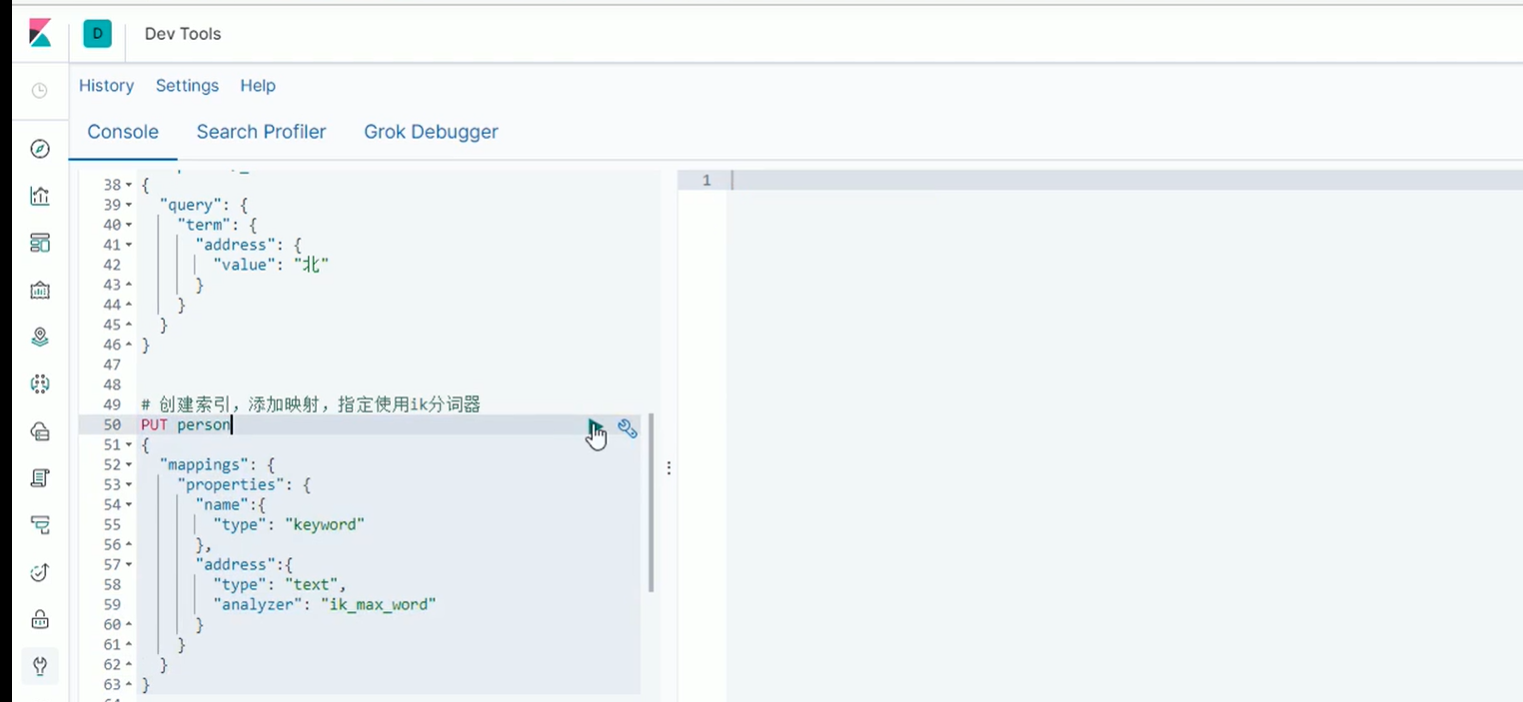Click the "mappings" key text

tap(203, 465)
